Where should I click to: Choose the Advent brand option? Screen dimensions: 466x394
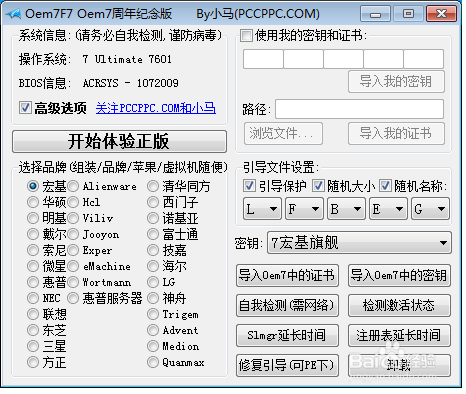[153, 330]
